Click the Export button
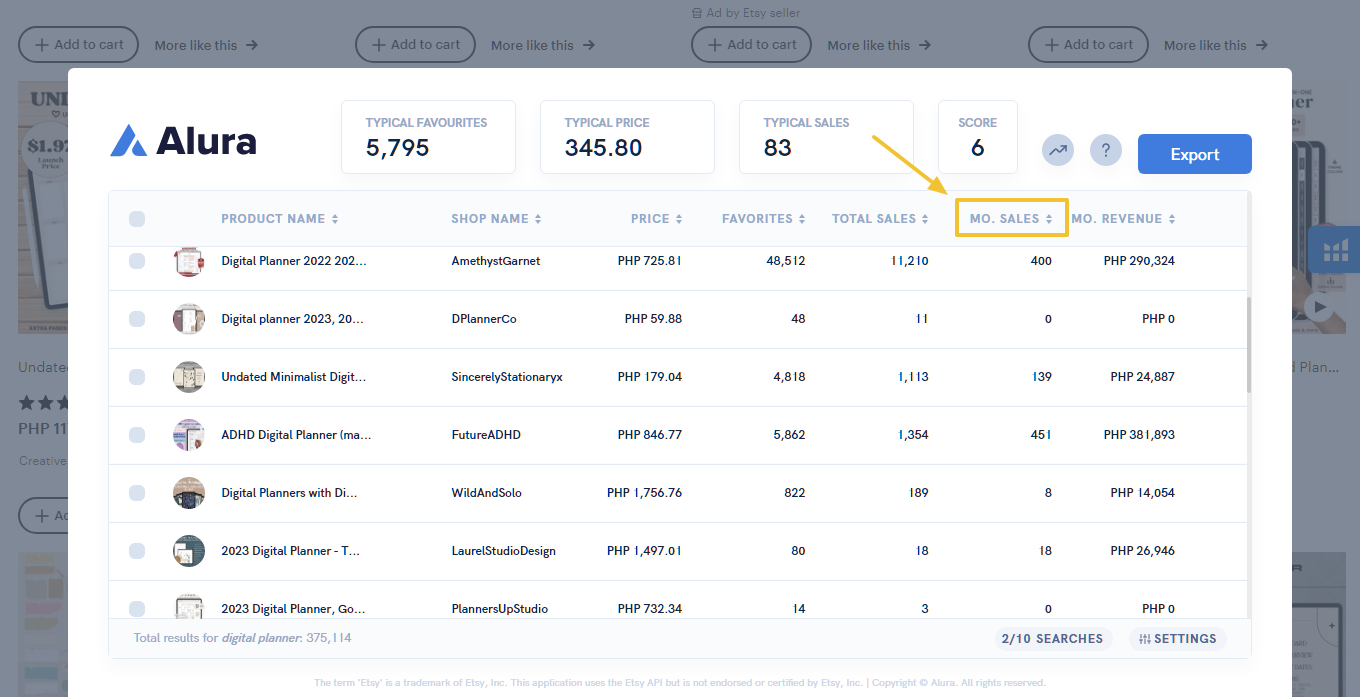Viewport: 1360px width, 697px height. pyautogui.click(x=1195, y=154)
